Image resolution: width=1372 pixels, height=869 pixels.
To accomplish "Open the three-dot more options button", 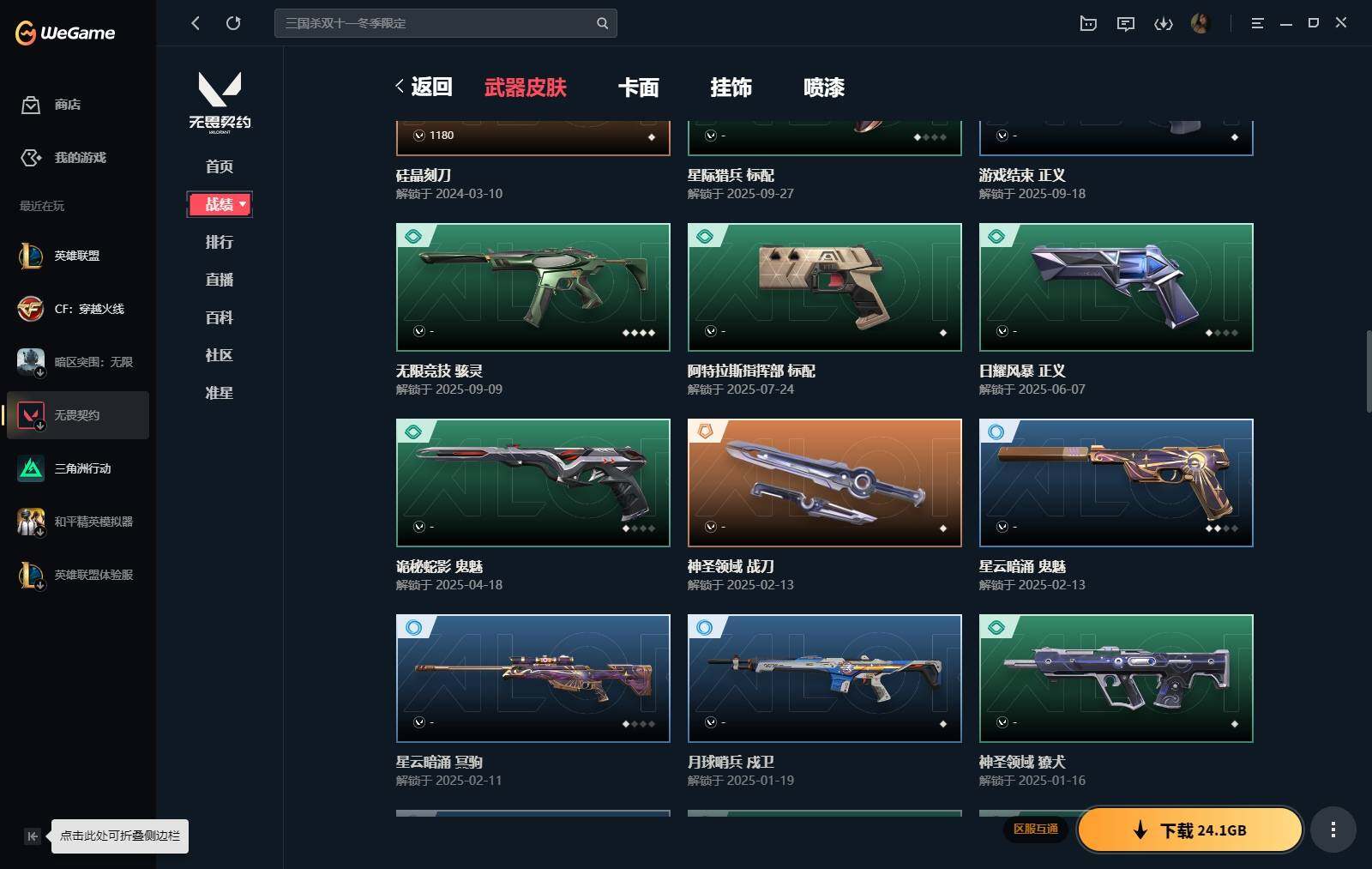I will point(1333,830).
